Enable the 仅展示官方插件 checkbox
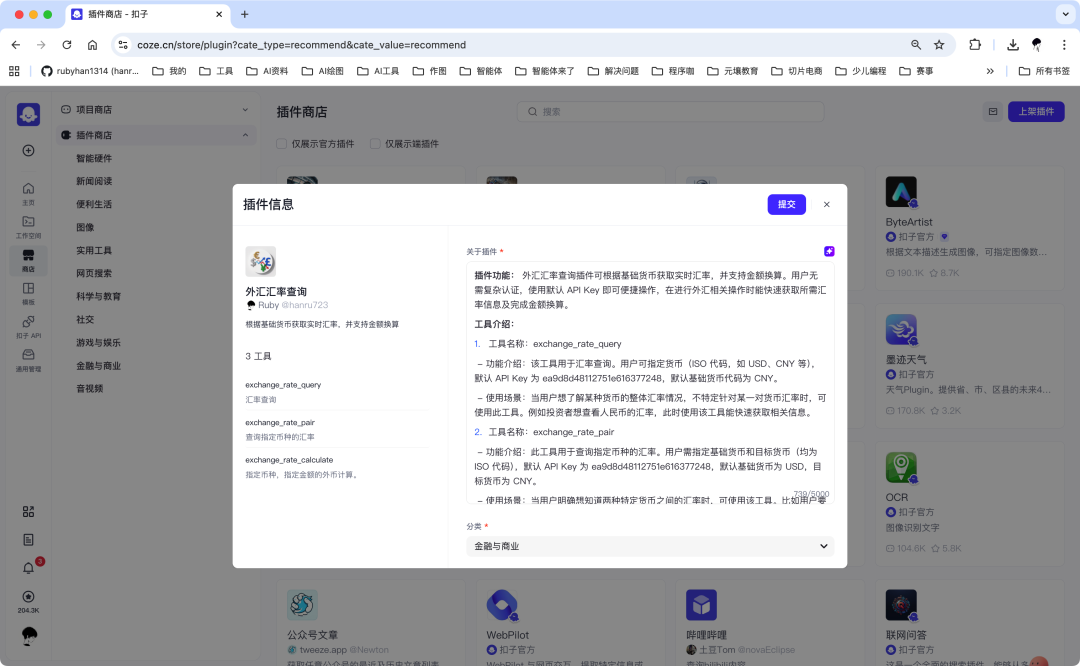Viewport: 1080px width, 666px height. (281, 143)
